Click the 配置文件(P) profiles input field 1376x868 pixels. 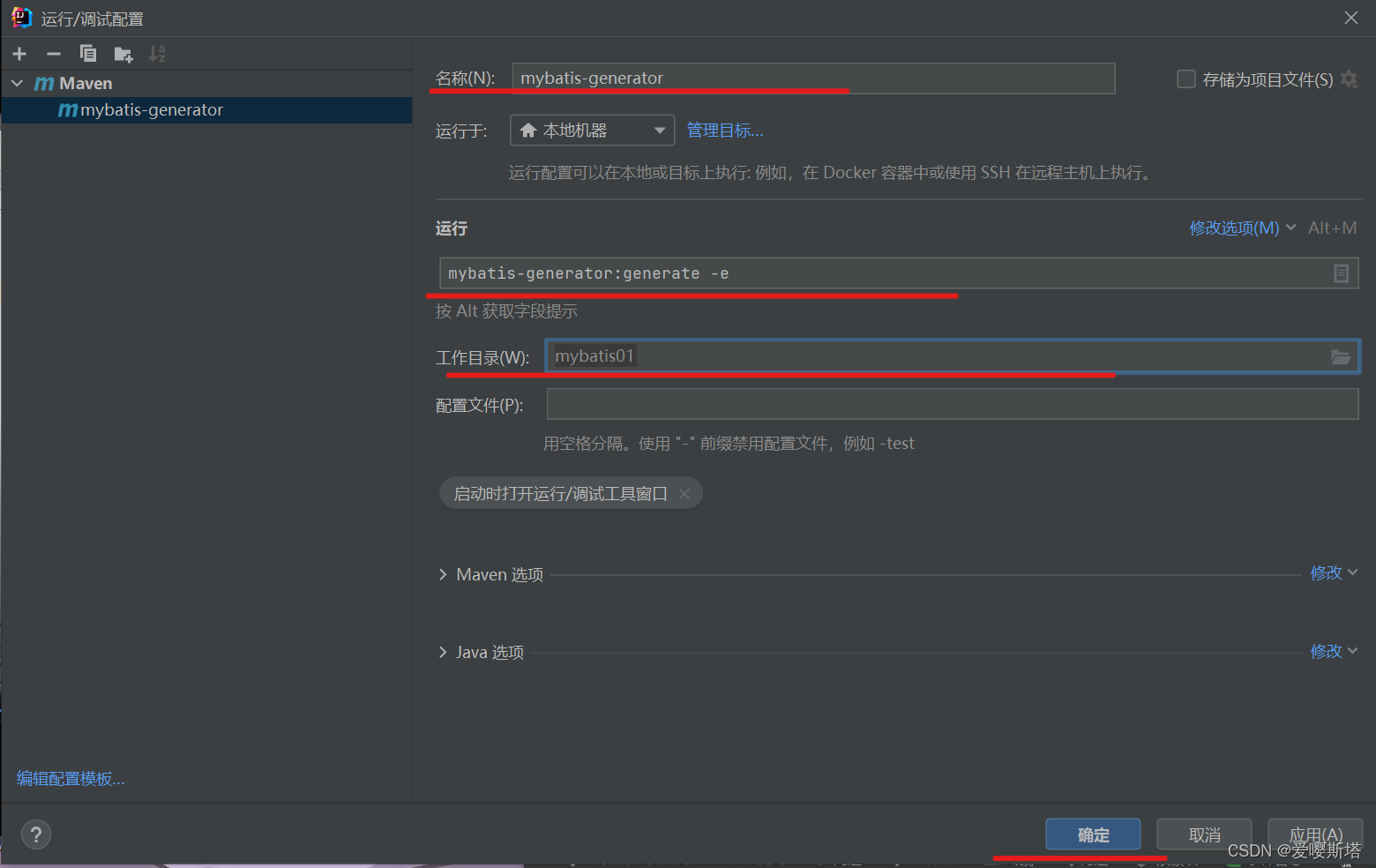point(953,404)
